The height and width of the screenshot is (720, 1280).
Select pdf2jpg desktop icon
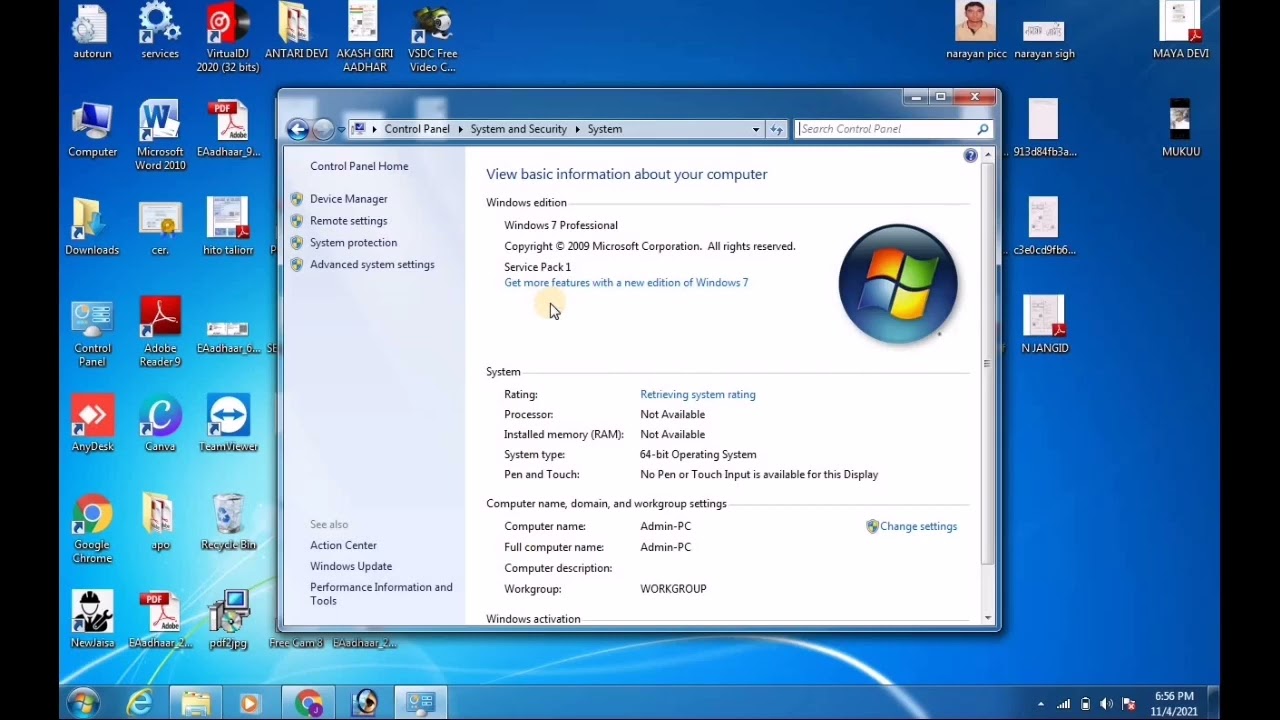[x=228, y=620]
